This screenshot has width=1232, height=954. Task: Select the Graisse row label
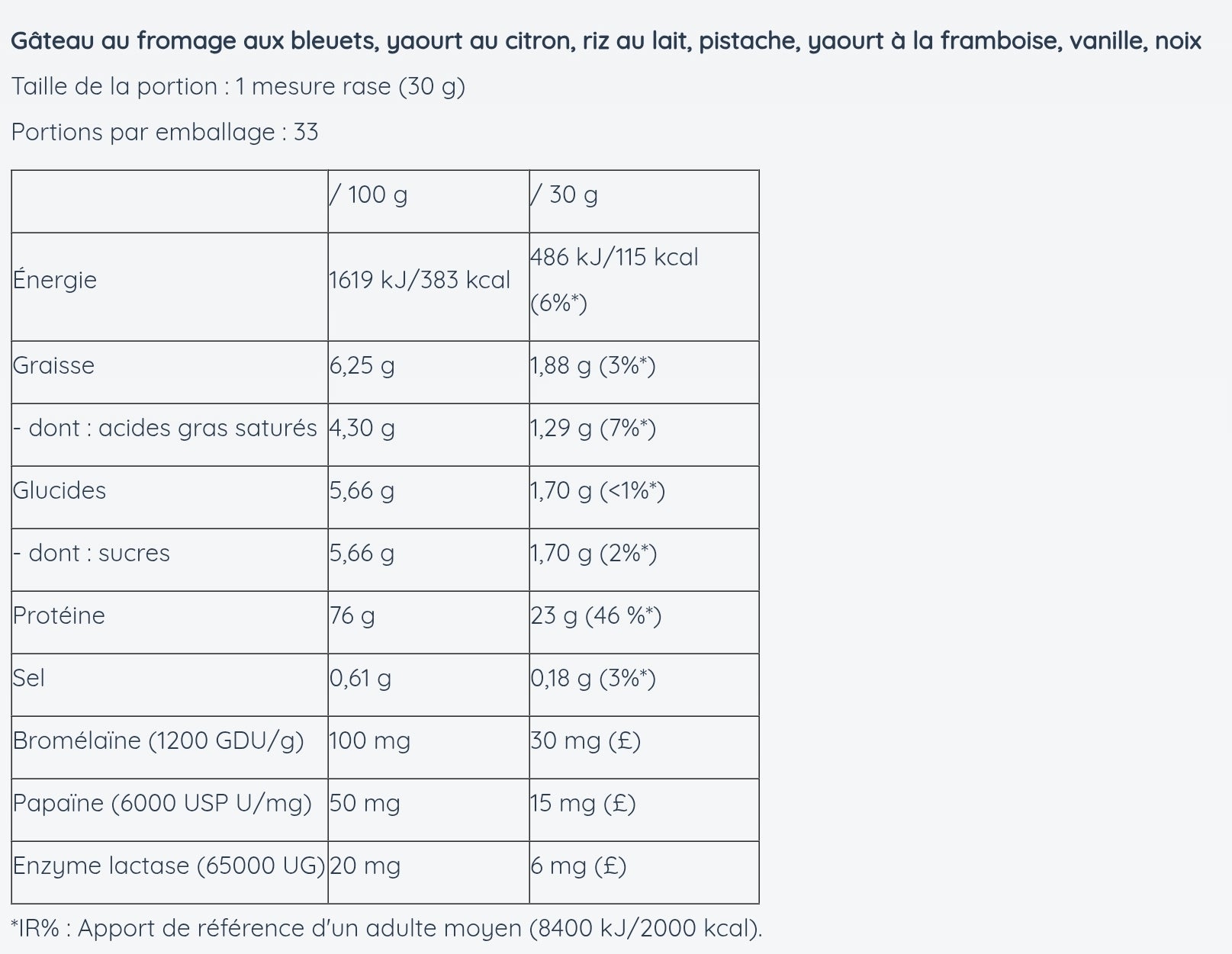pyautogui.click(x=53, y=365)
